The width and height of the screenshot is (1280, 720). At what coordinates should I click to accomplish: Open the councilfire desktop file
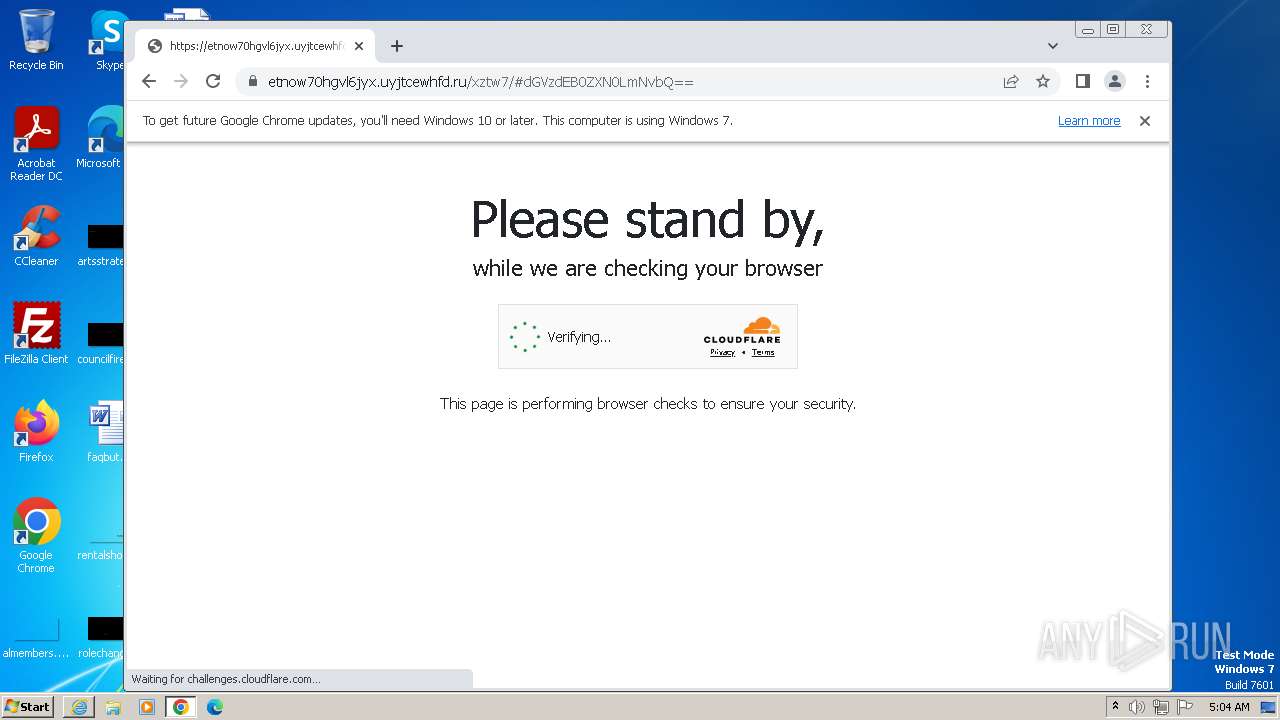pos(102,342)
